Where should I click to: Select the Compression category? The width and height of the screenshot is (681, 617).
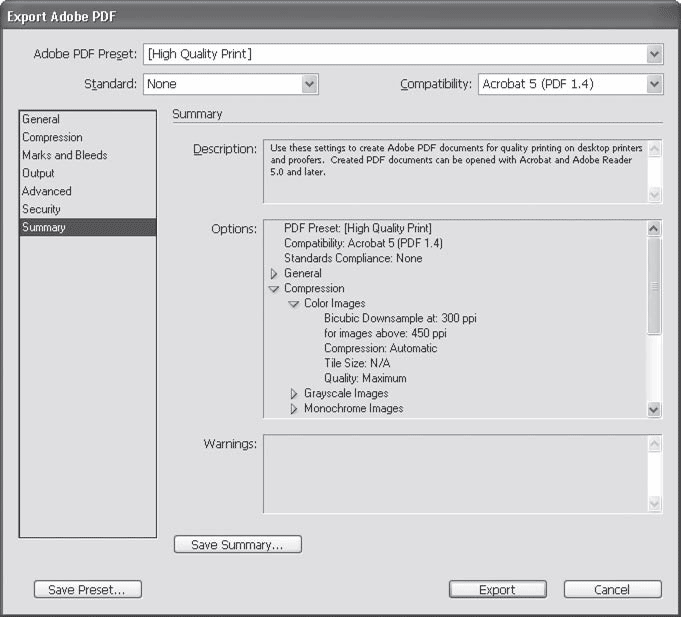point(52,137)
